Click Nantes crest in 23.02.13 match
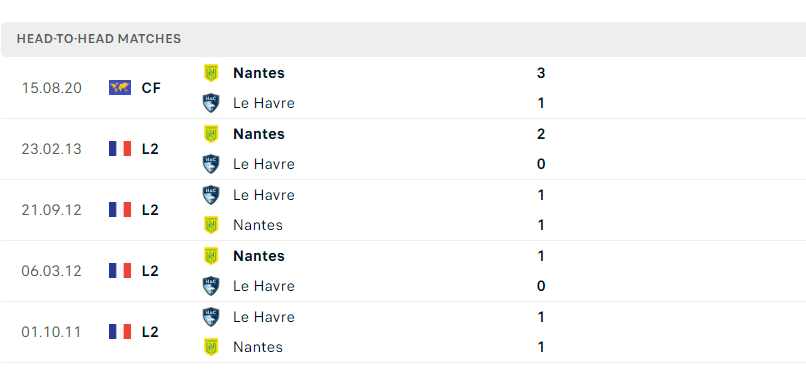The image size is (806, 369). (x=211, y=134)
